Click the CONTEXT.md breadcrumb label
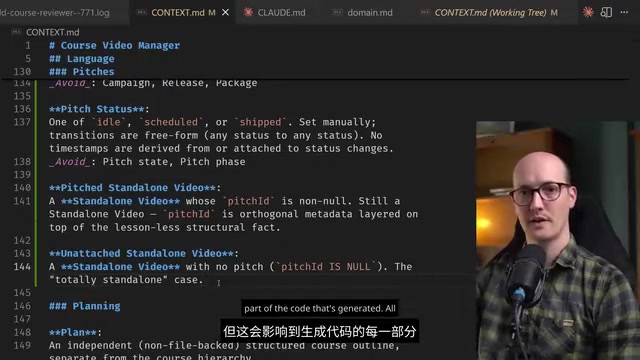640x360 pixels. pos(53,32)
